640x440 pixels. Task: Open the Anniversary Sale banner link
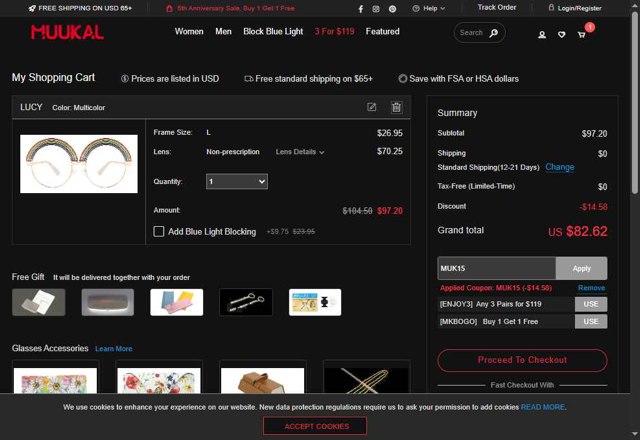(x=231, y=8)
